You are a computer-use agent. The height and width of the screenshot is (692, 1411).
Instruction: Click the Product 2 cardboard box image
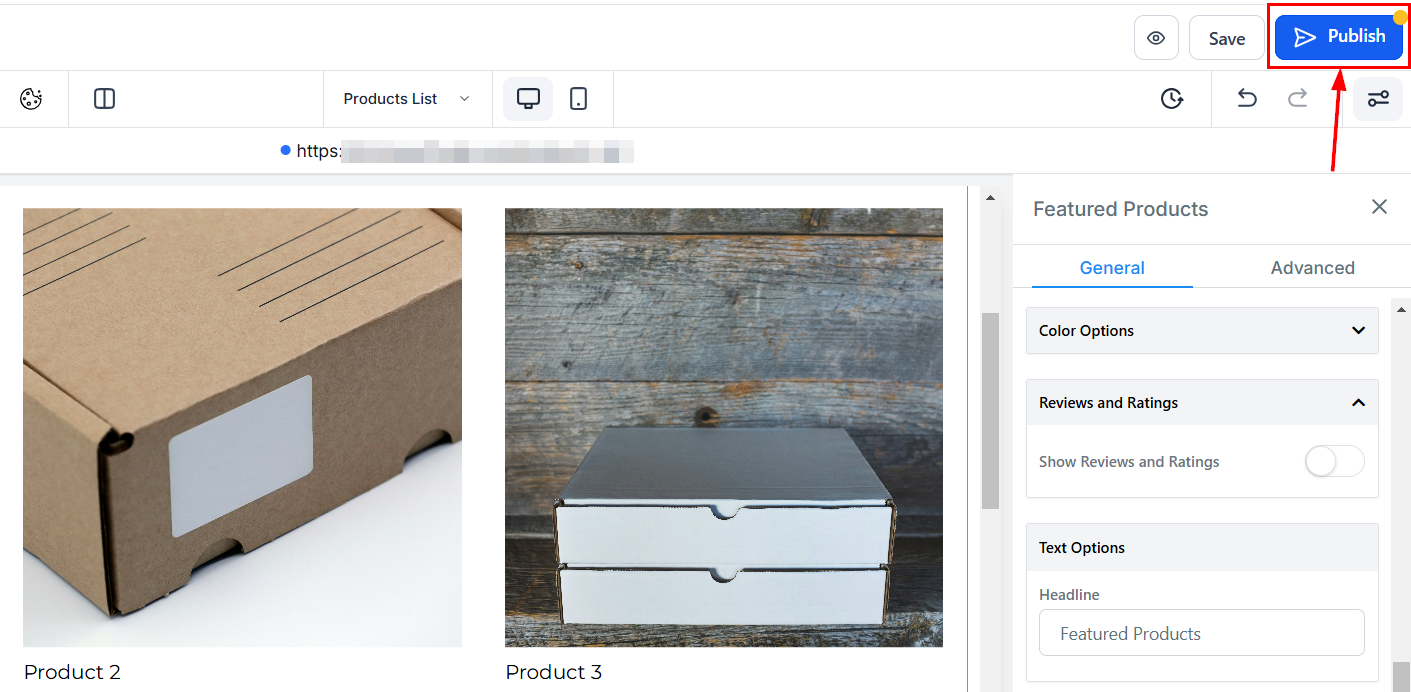[x=242, y=427]
